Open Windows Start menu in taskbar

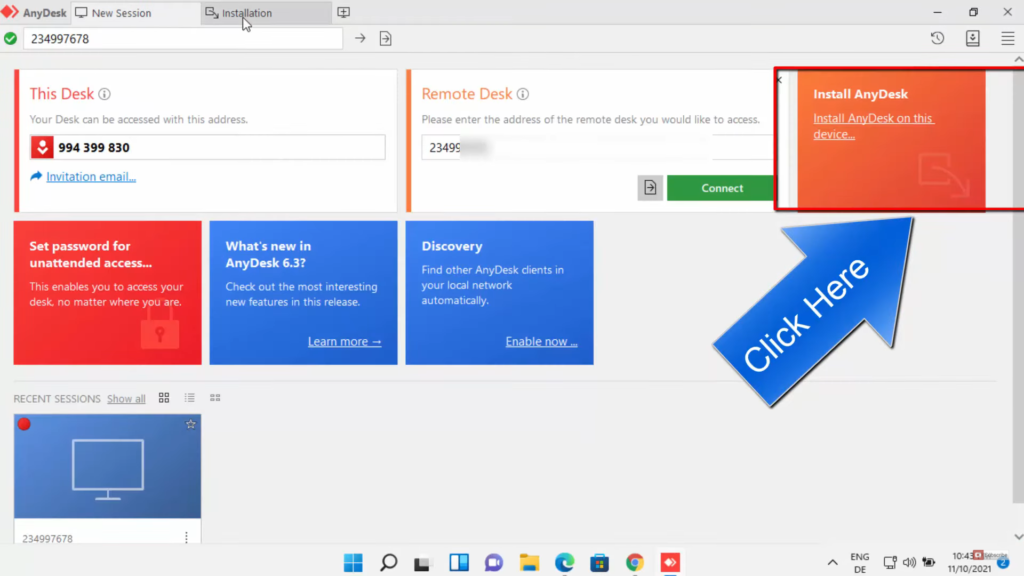353,562
